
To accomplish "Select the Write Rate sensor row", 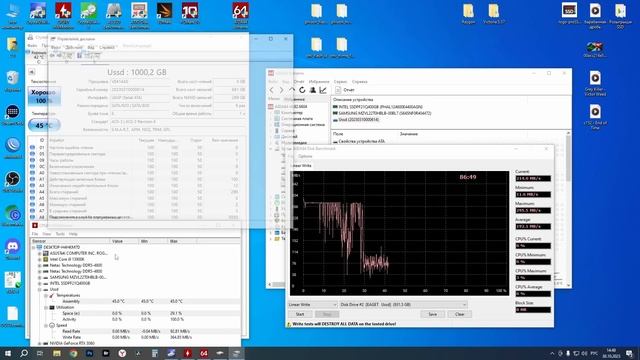I will (136, 338).
